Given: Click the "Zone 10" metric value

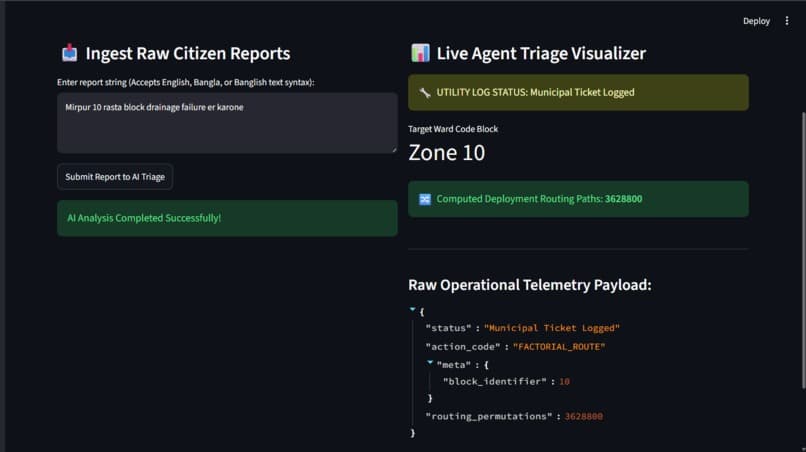Looking at the screenshot, I should coord(446,153).
